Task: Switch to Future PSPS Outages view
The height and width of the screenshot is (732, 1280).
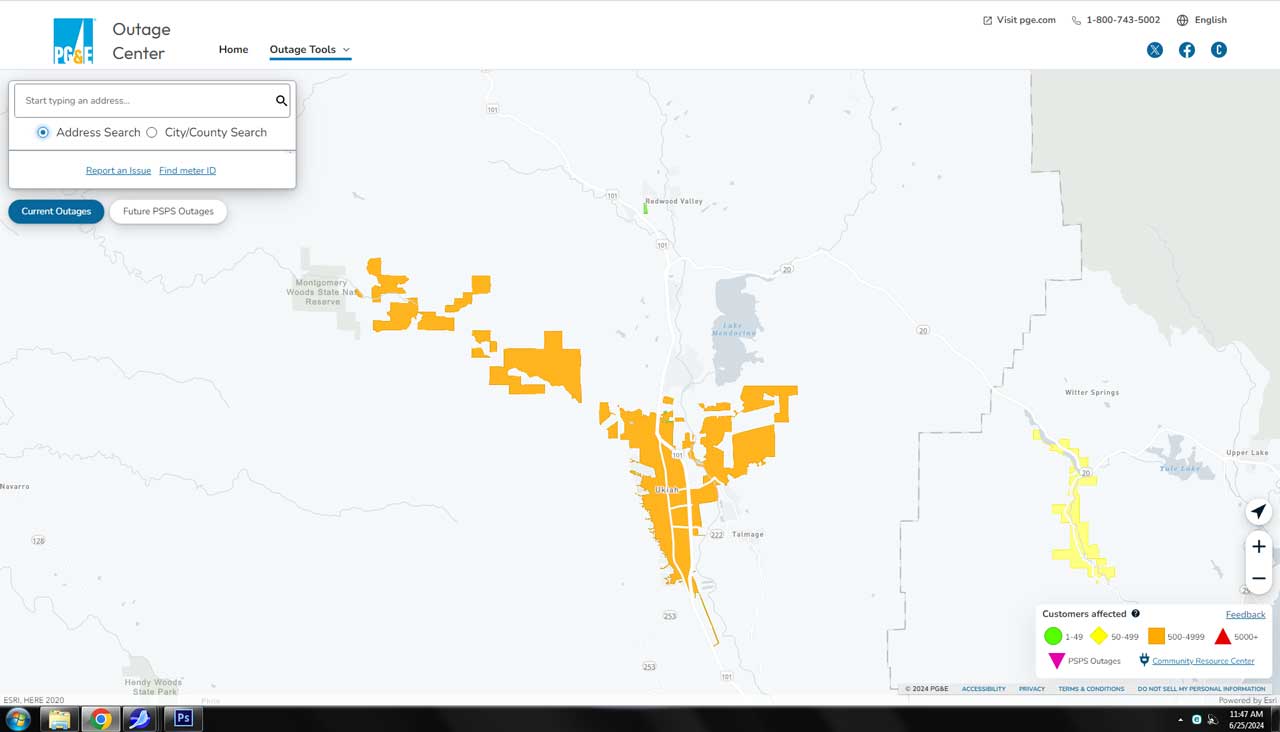Action: pyautogui.click(x=168, y=211)
